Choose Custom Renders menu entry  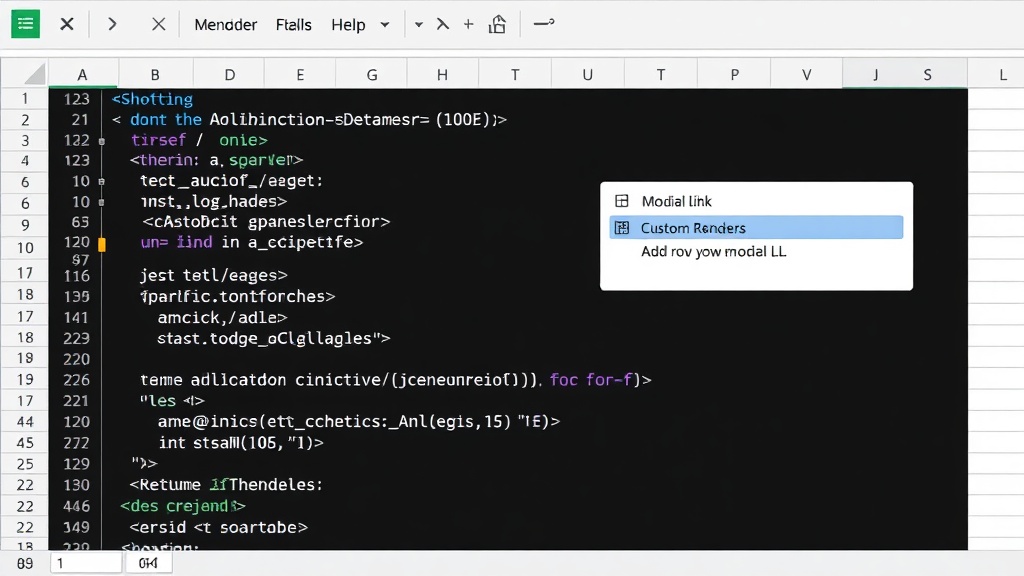[756, 227]
